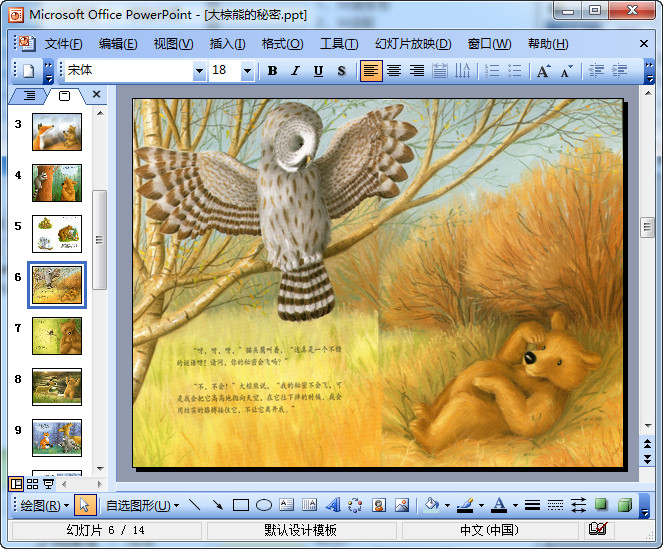
Task: Toggle bulleted list
Action: pos(515,71)
